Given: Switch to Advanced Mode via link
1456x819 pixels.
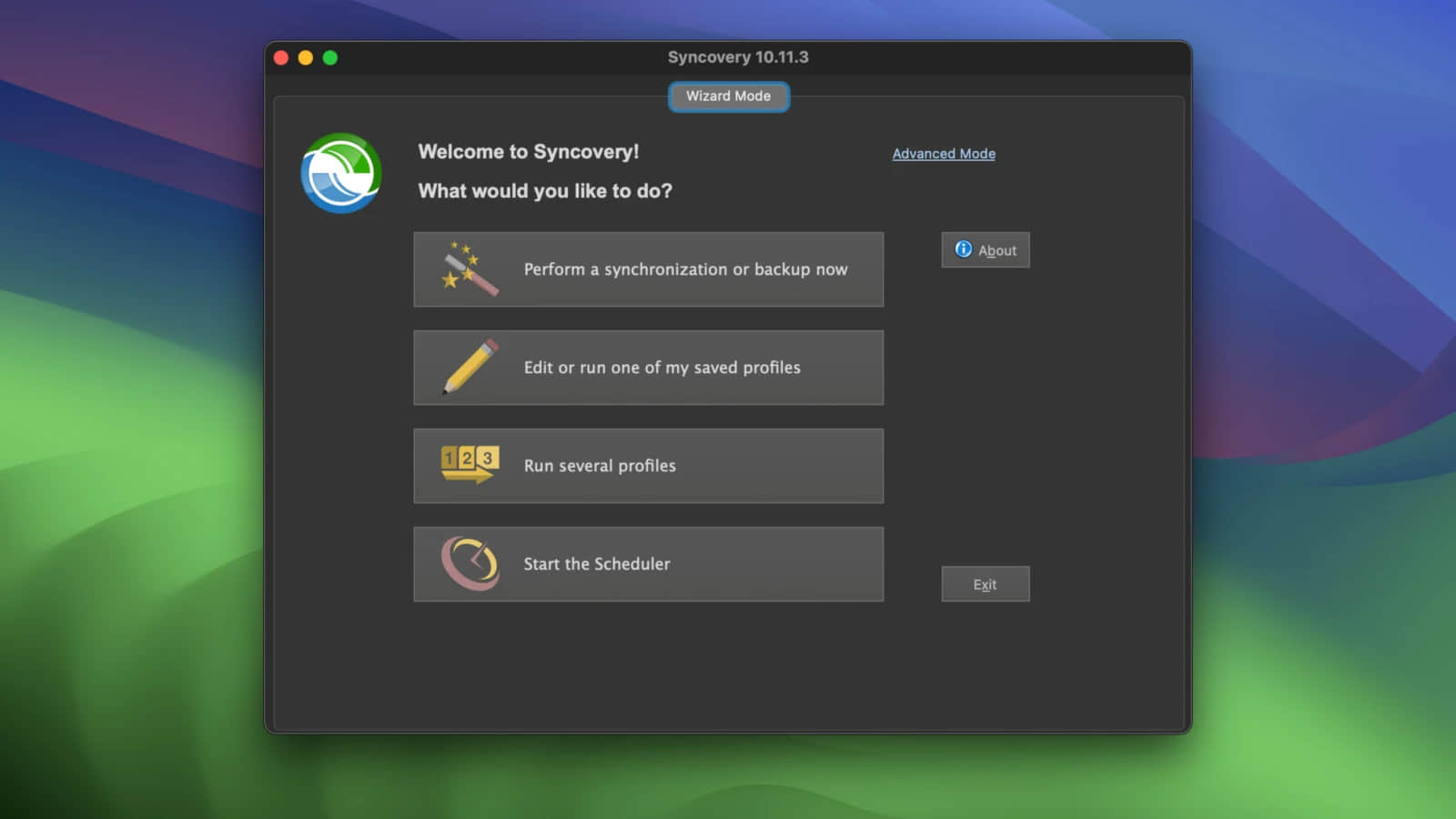Looking at the screenshot, I should (x=944, y=154).
